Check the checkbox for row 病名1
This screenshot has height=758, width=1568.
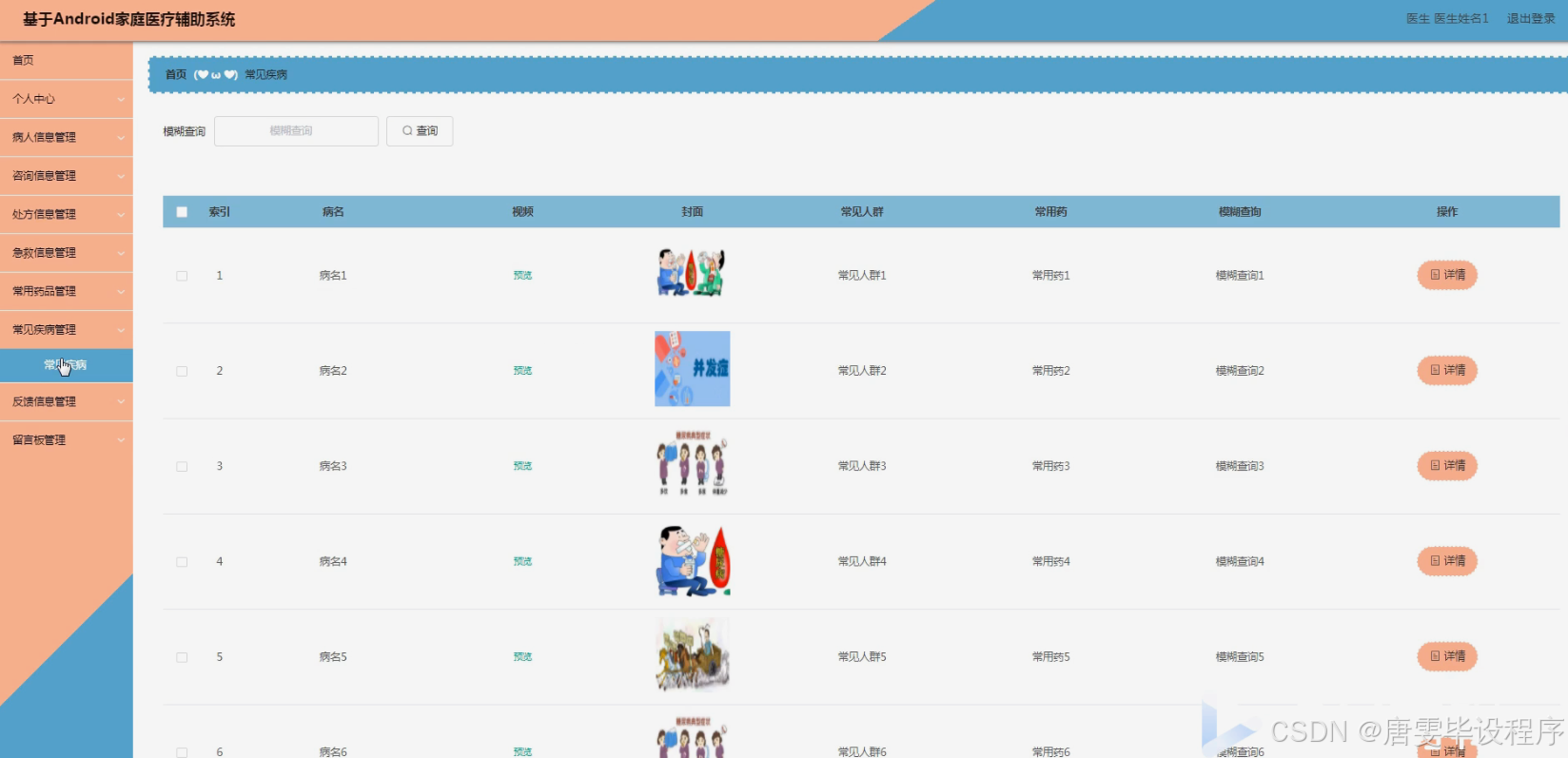(x=182, y=276)
